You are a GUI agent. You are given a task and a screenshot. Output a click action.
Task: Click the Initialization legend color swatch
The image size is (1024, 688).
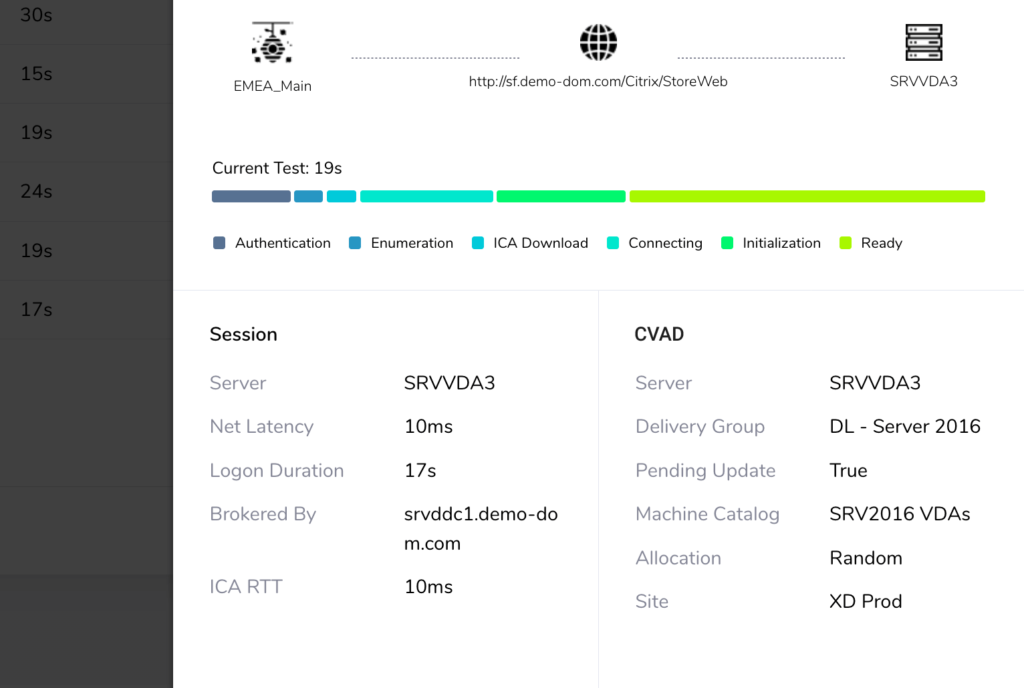coord(727,243)
